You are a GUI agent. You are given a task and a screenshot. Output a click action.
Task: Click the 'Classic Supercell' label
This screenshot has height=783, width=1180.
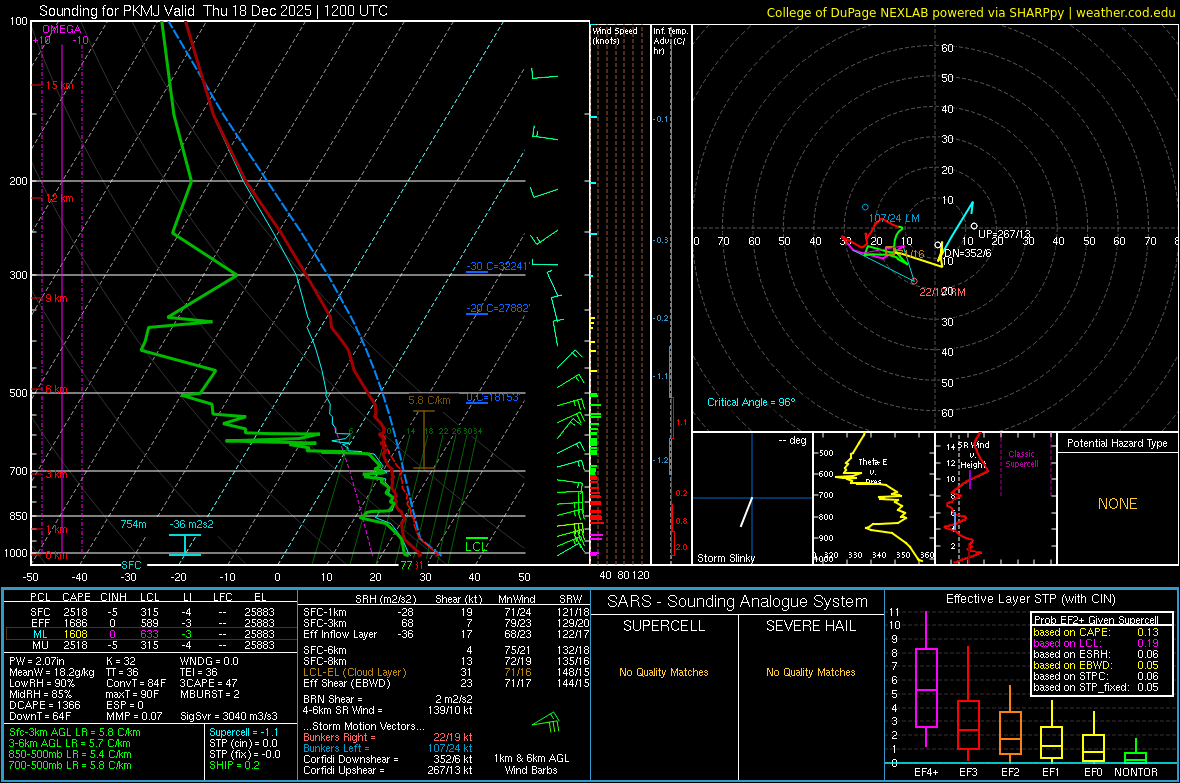pyautogui.click(x=1021, y=459)
